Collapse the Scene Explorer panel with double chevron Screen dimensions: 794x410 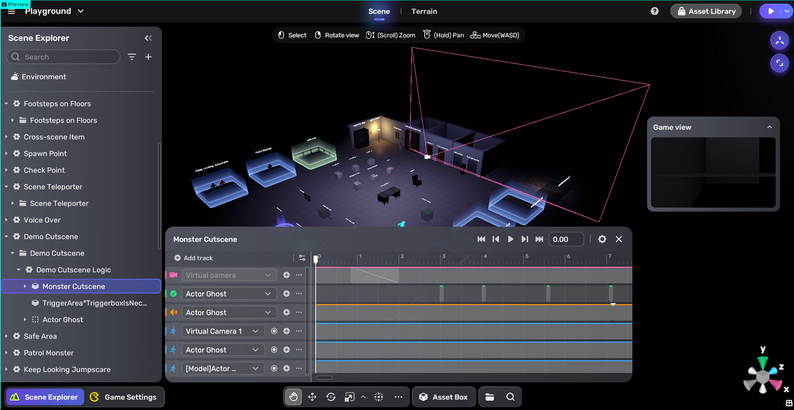[148, 38]
